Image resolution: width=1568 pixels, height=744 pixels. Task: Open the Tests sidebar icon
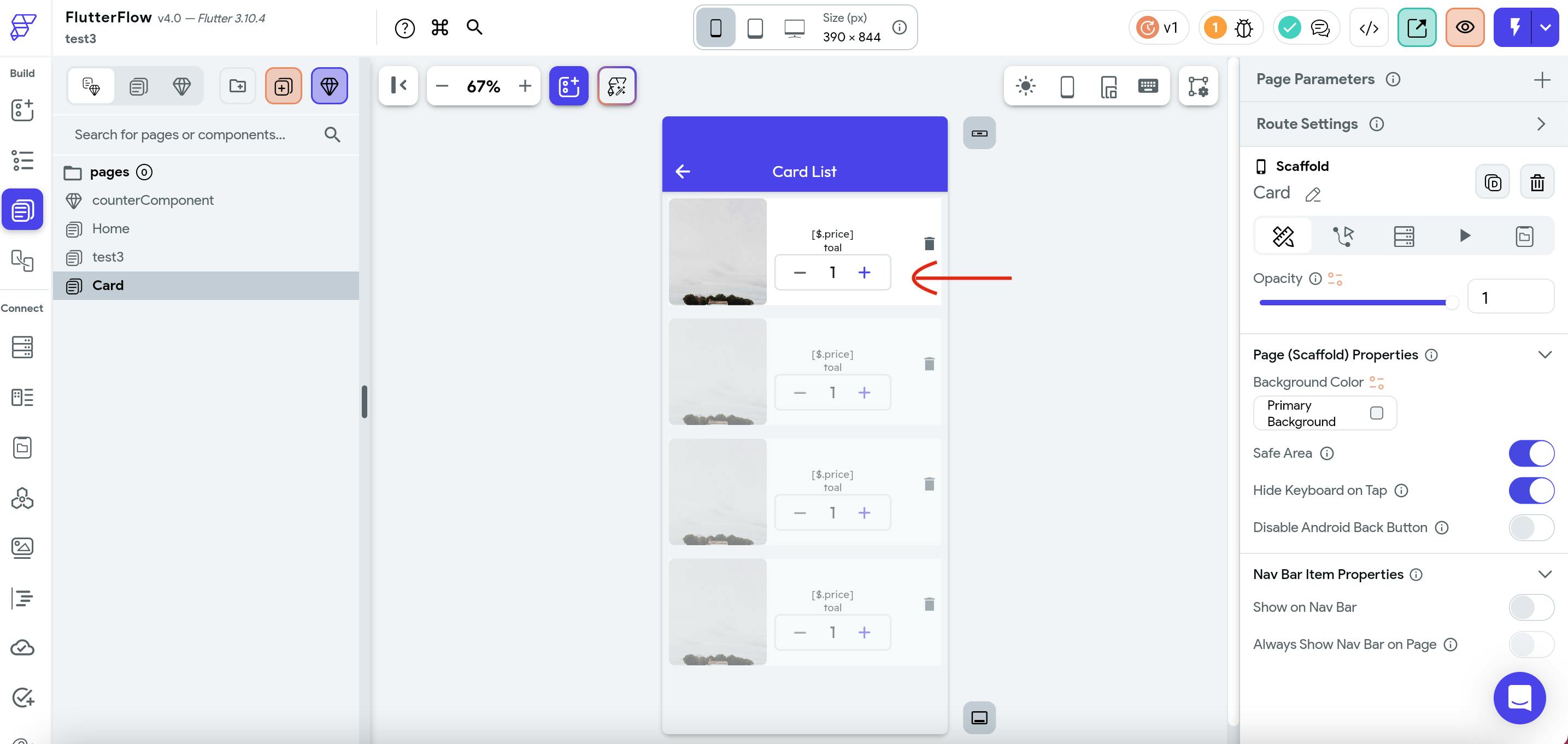click(22, 697)
